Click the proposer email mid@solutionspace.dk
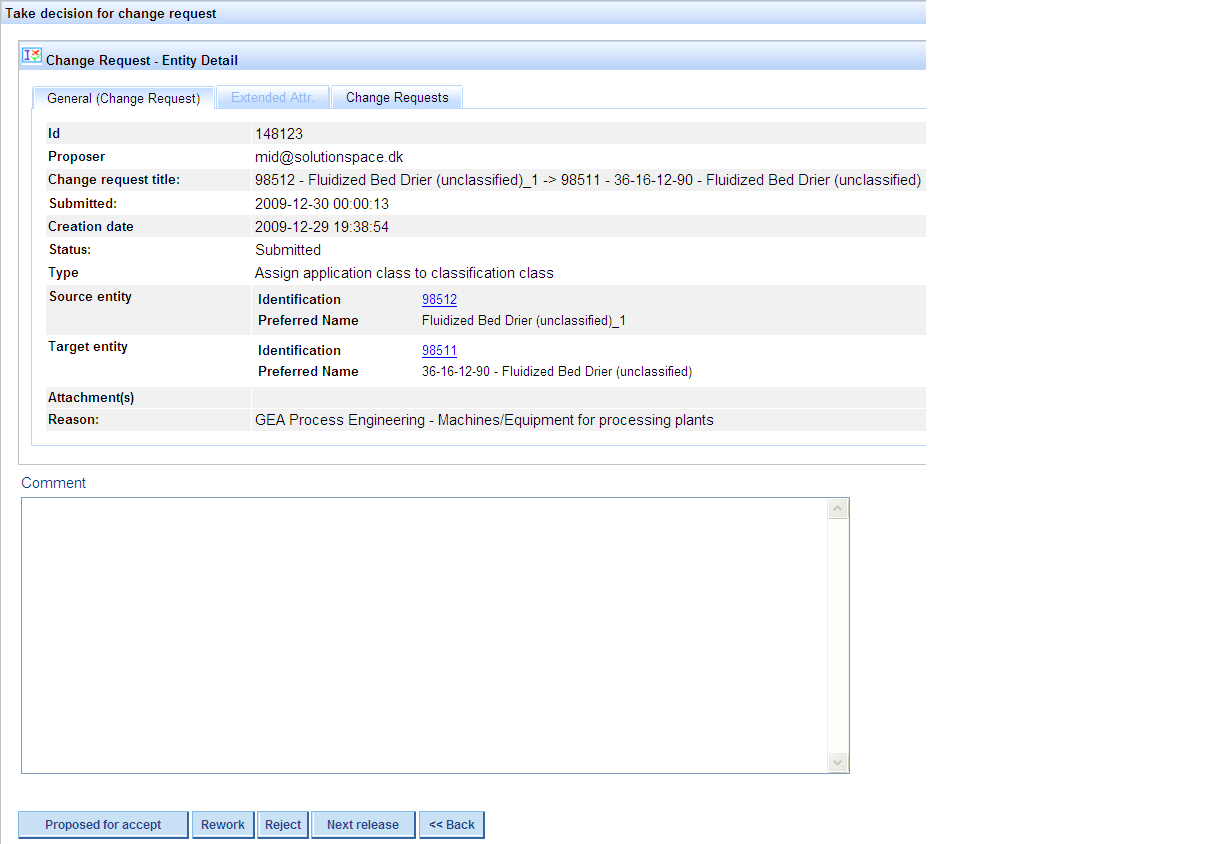1210x844 pixels. (329, 157)
